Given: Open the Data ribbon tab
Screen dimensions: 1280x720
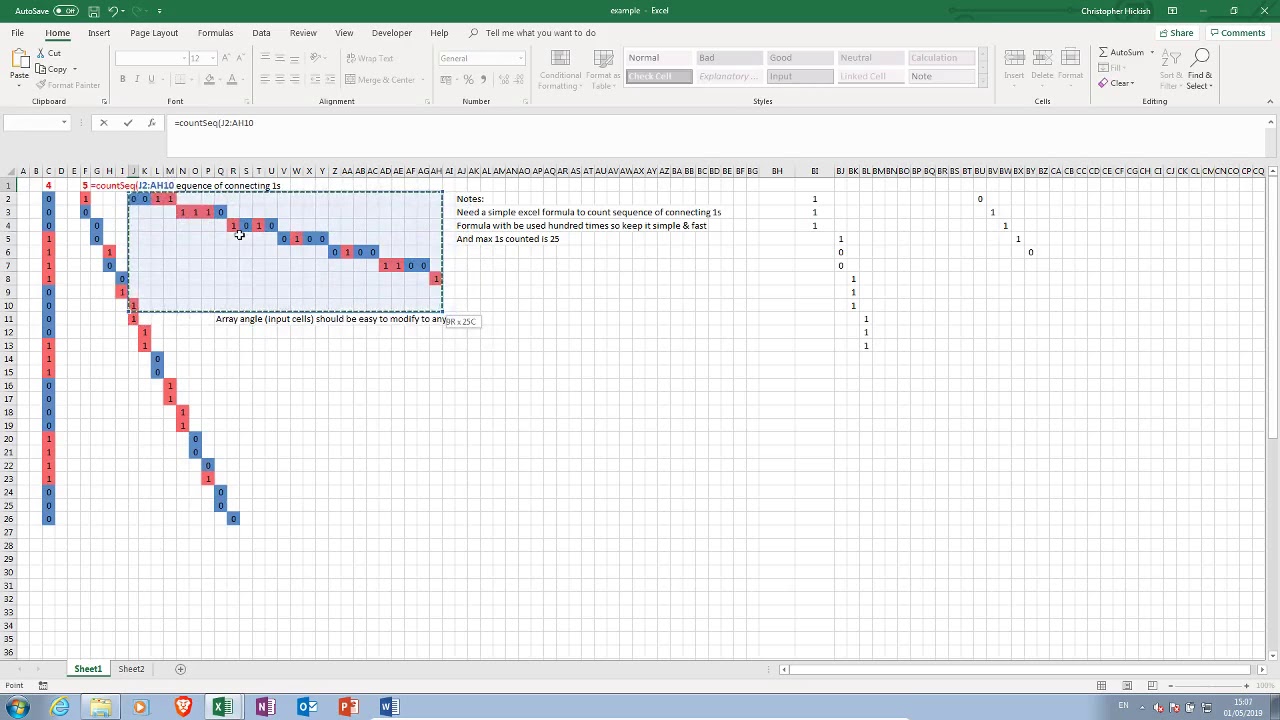Looking at the screenshot, I should tap(261, 33).
